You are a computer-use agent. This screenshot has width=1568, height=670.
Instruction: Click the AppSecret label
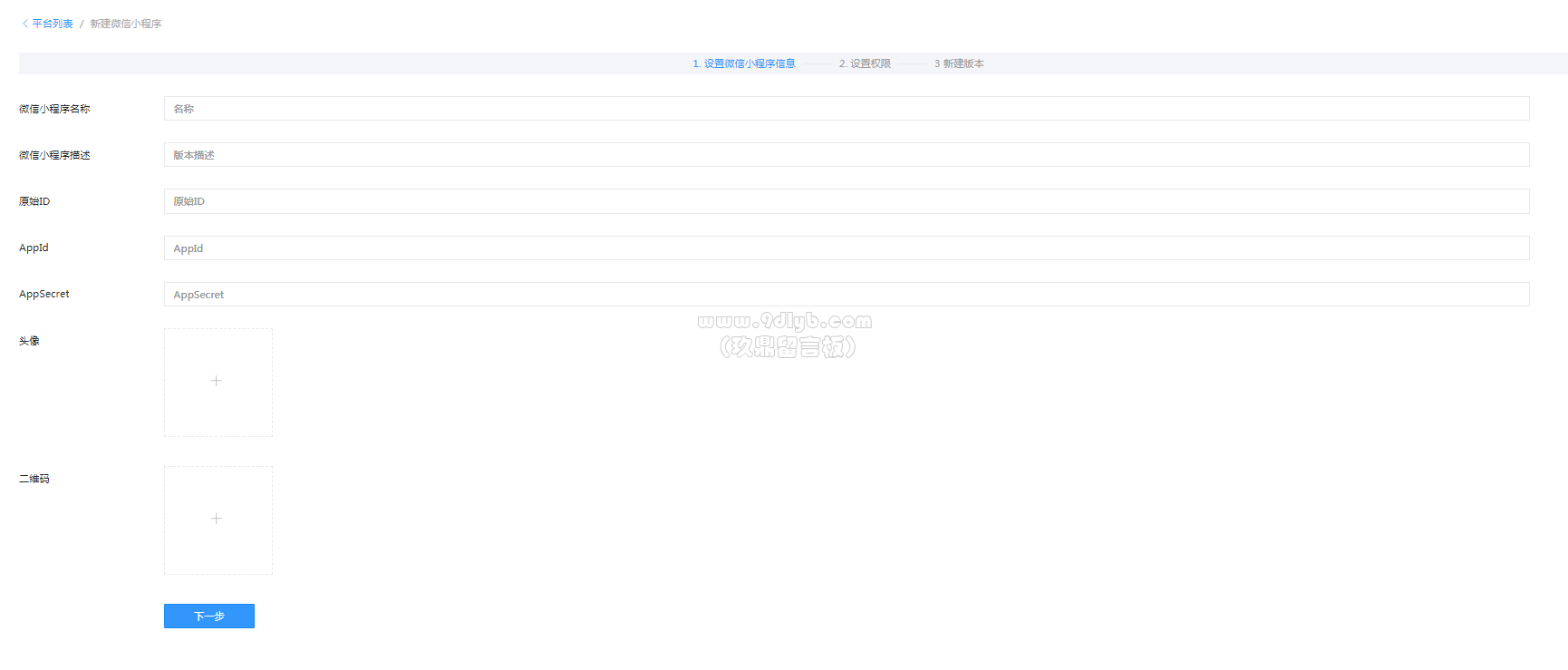(44, 294)
